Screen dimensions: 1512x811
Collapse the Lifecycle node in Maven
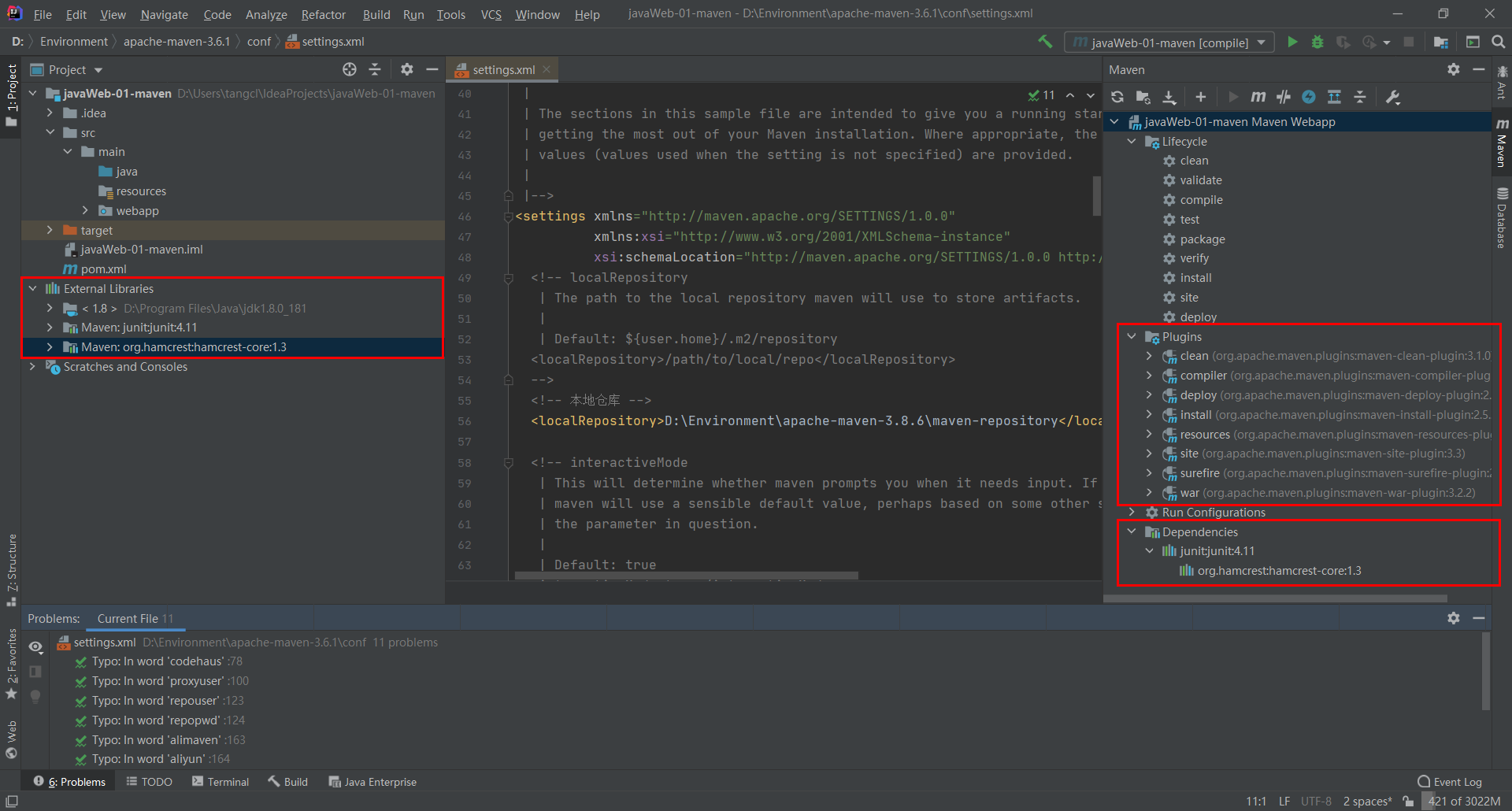pyautogui.click(x=1132, y=142)
